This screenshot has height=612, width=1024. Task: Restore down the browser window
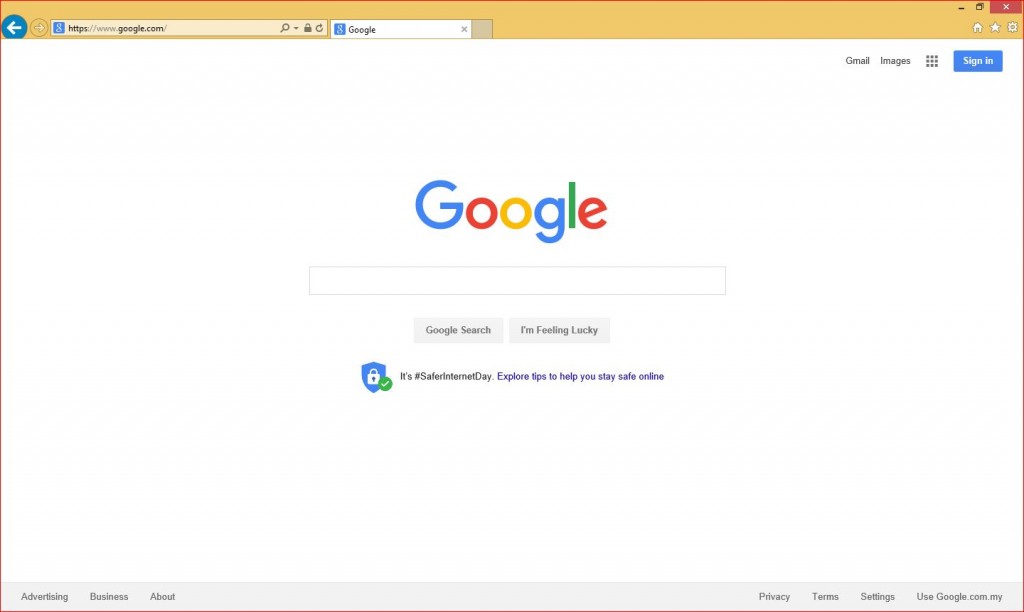click(980, 7)
